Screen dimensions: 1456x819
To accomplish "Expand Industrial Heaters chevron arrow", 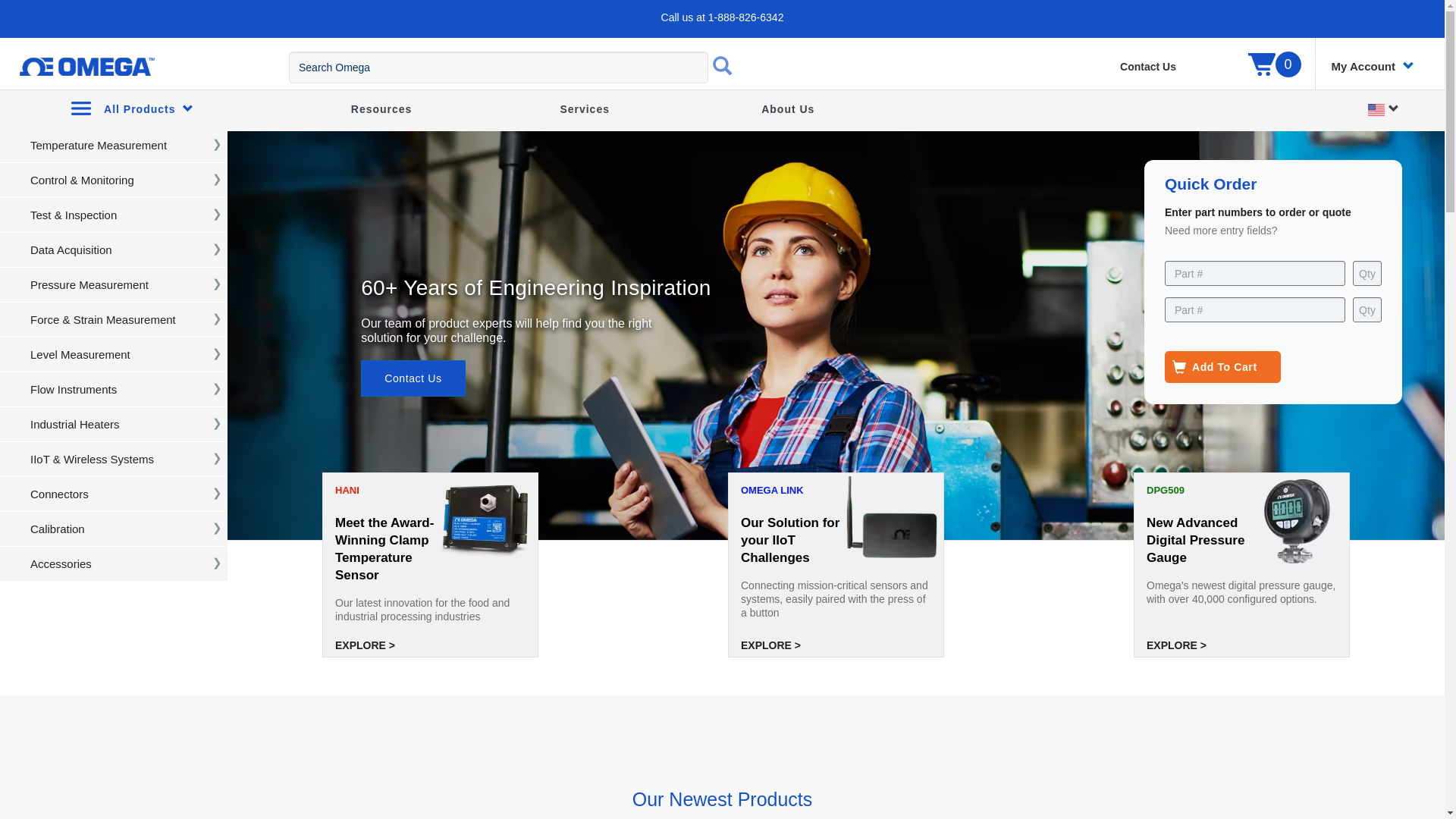I will coord(217,424).
